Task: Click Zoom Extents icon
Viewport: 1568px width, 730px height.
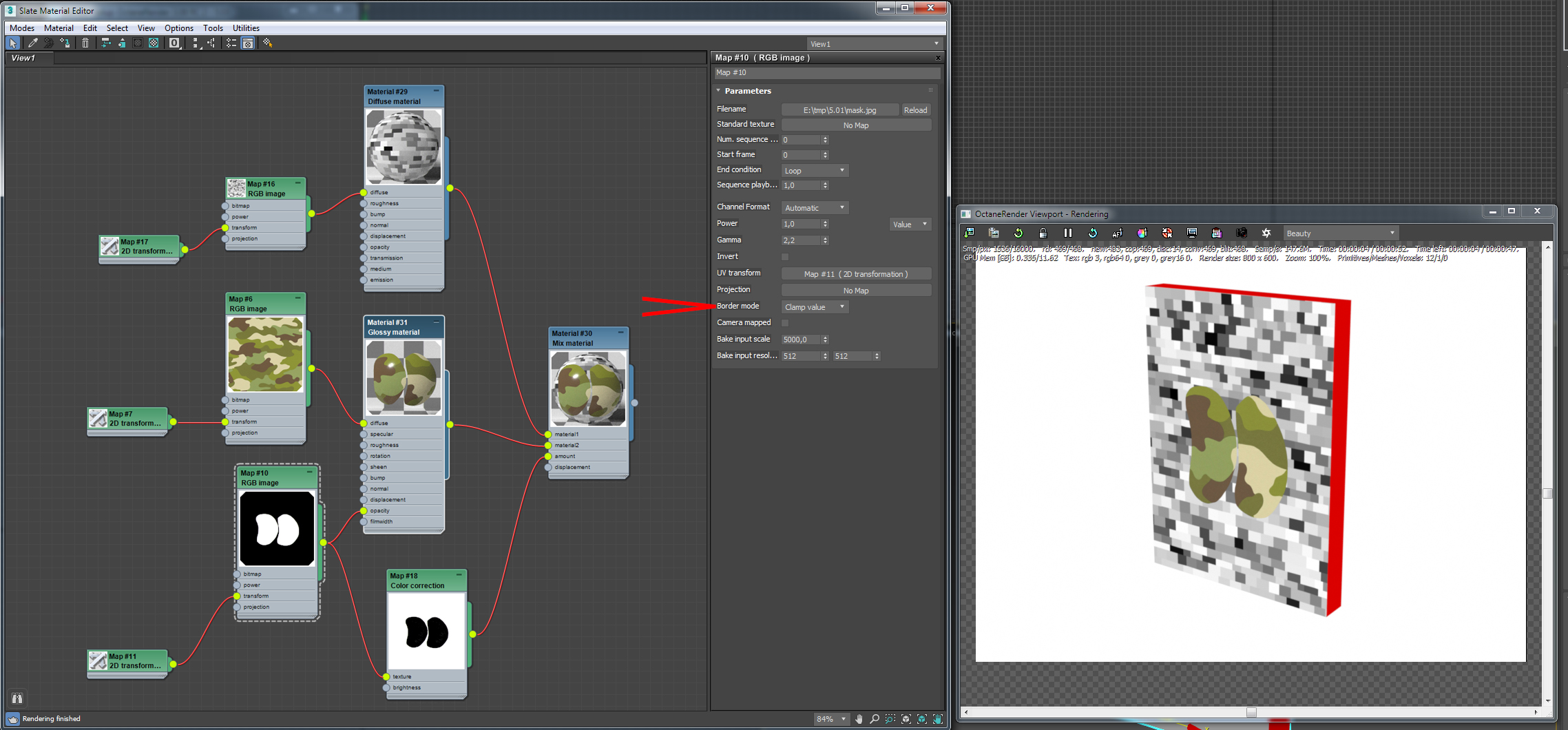Action: (906, 719)
